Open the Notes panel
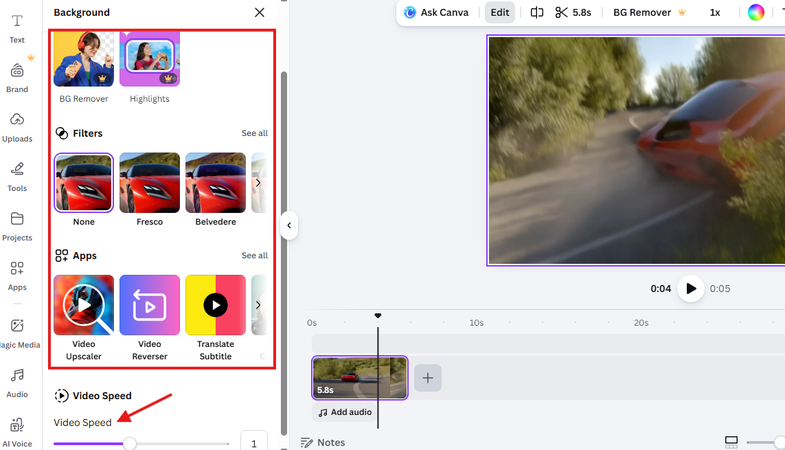Viewport: 785px width, 450px height. click(323, 442)
